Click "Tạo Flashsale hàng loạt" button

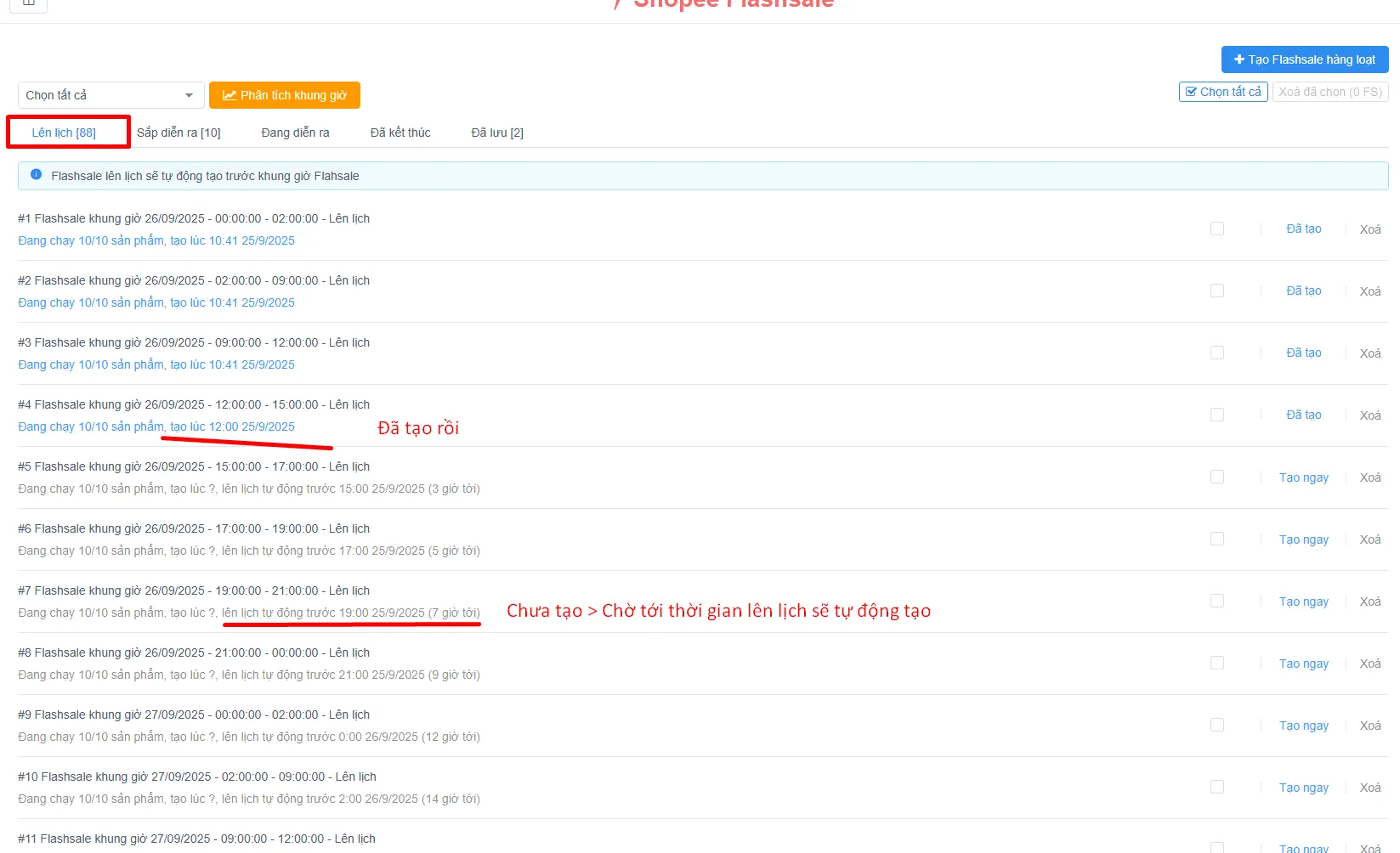(x=1305, y=59)
